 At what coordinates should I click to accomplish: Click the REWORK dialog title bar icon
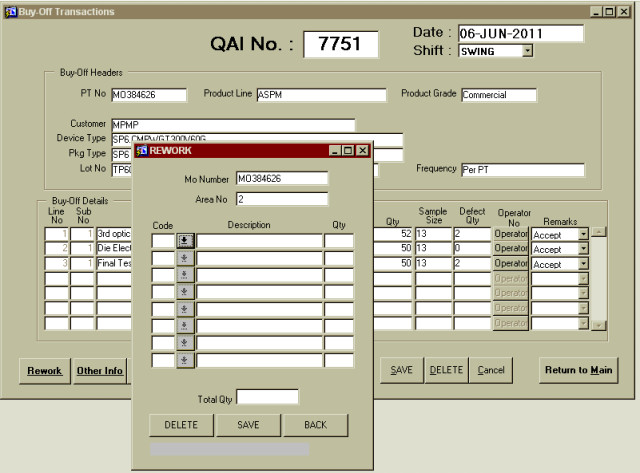pos(142,150)
